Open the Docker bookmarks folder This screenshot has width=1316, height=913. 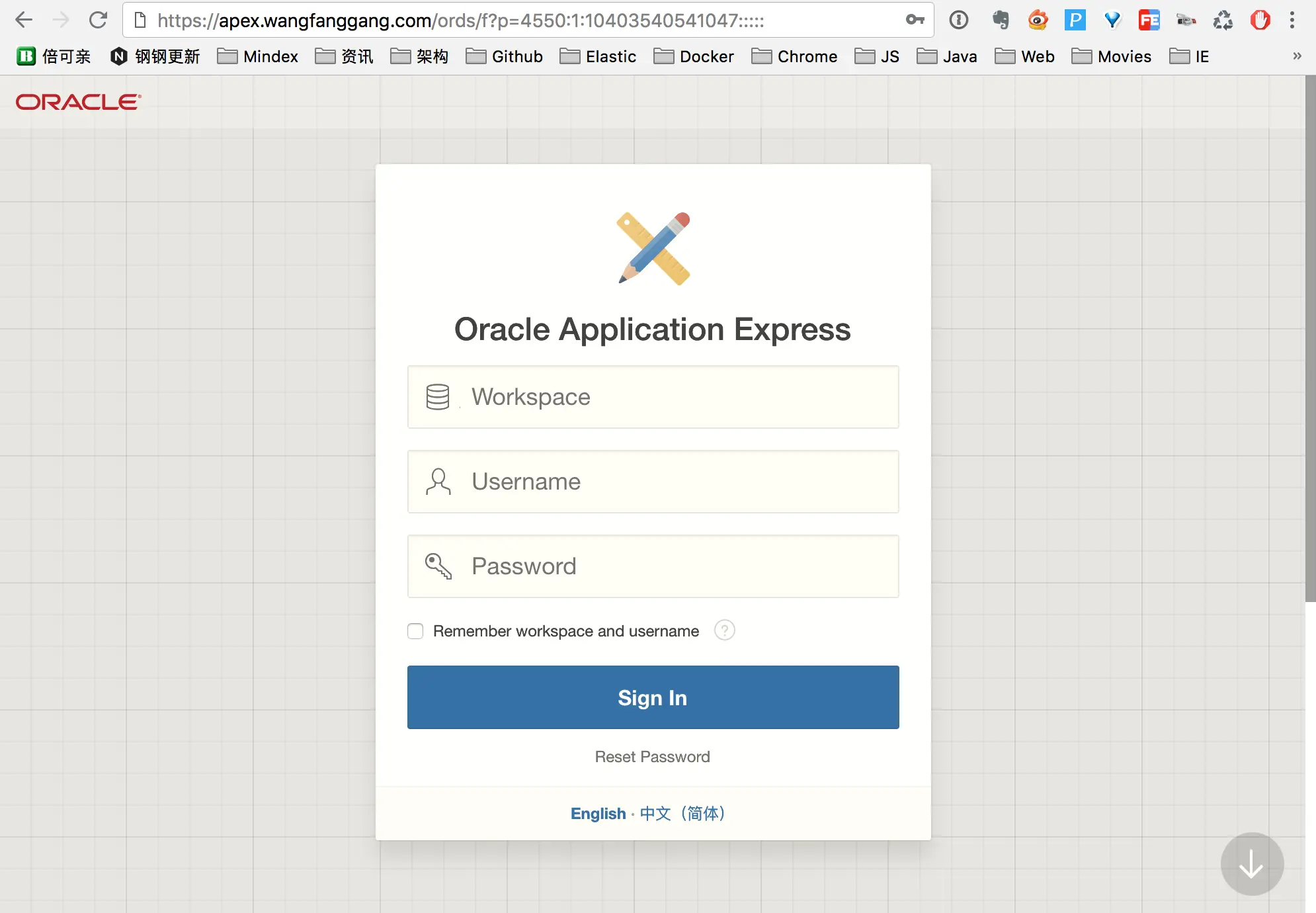tap(694, 56)
